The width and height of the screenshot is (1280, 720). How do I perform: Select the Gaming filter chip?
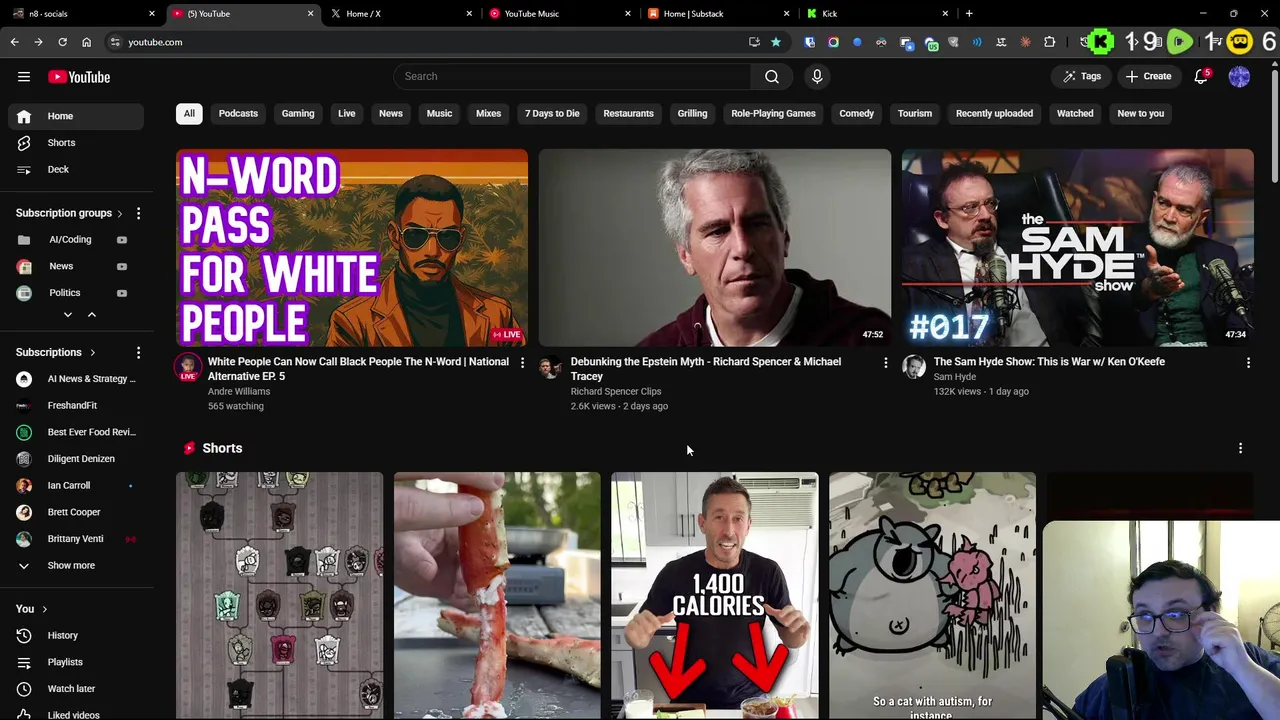click(298, 113)
